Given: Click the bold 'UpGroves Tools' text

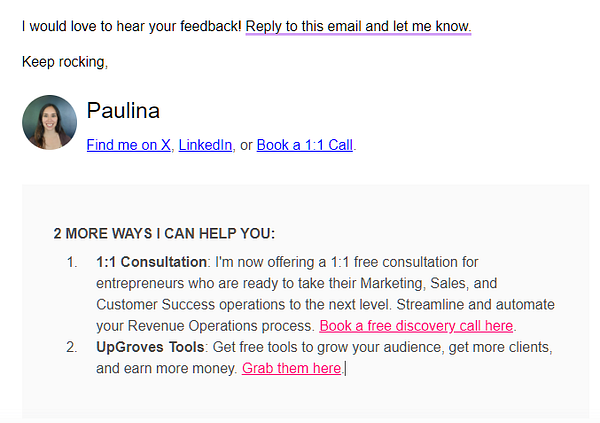Looking at the screenshot, I should click(x=150, y=347).
